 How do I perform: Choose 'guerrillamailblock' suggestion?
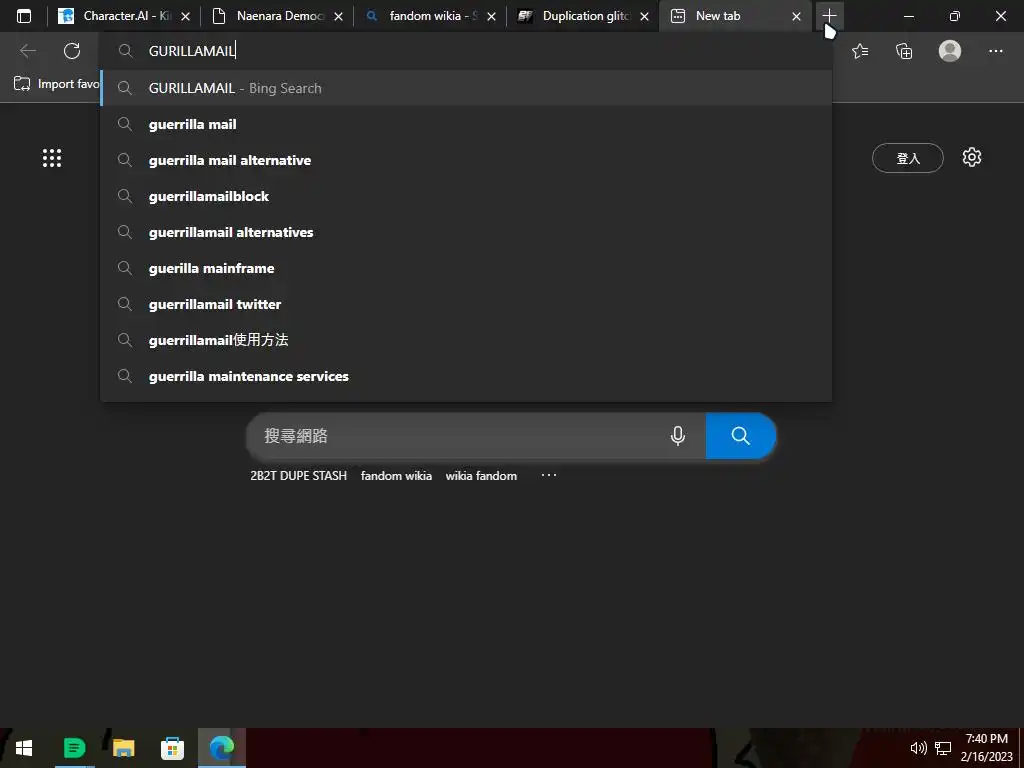point(466,196)
